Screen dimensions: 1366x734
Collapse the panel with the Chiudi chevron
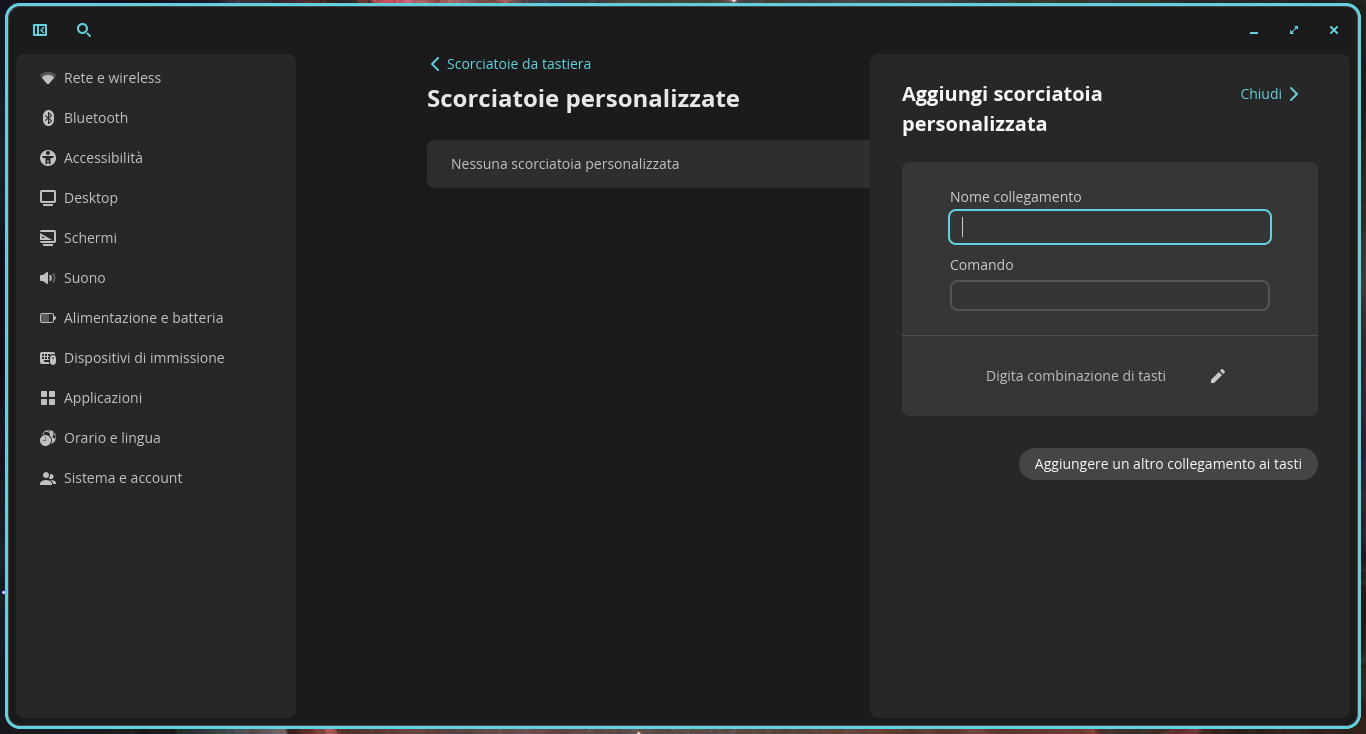pos(1294,94)
